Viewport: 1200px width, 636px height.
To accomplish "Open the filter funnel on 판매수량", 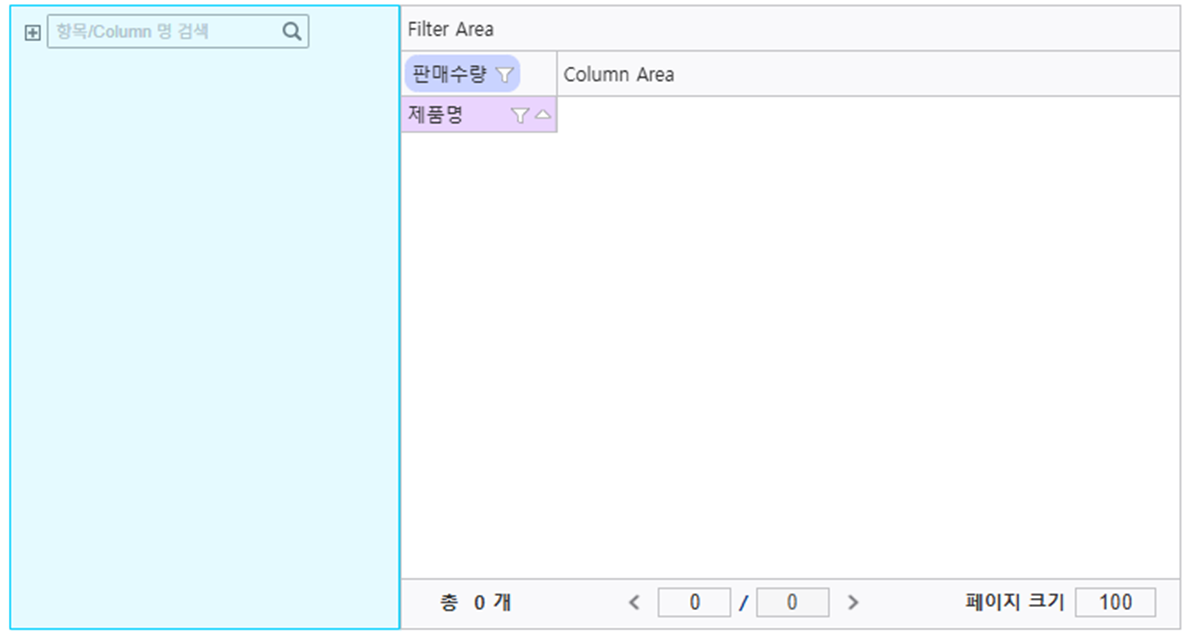I will (x=504, y=74).
